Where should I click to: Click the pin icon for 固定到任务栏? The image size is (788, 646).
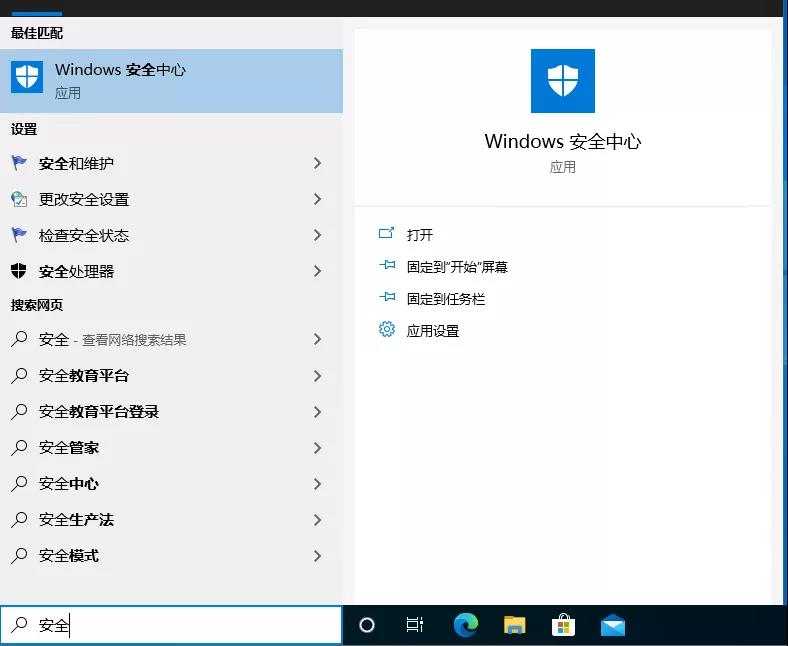pyautogui.click(x=386, y=297)
